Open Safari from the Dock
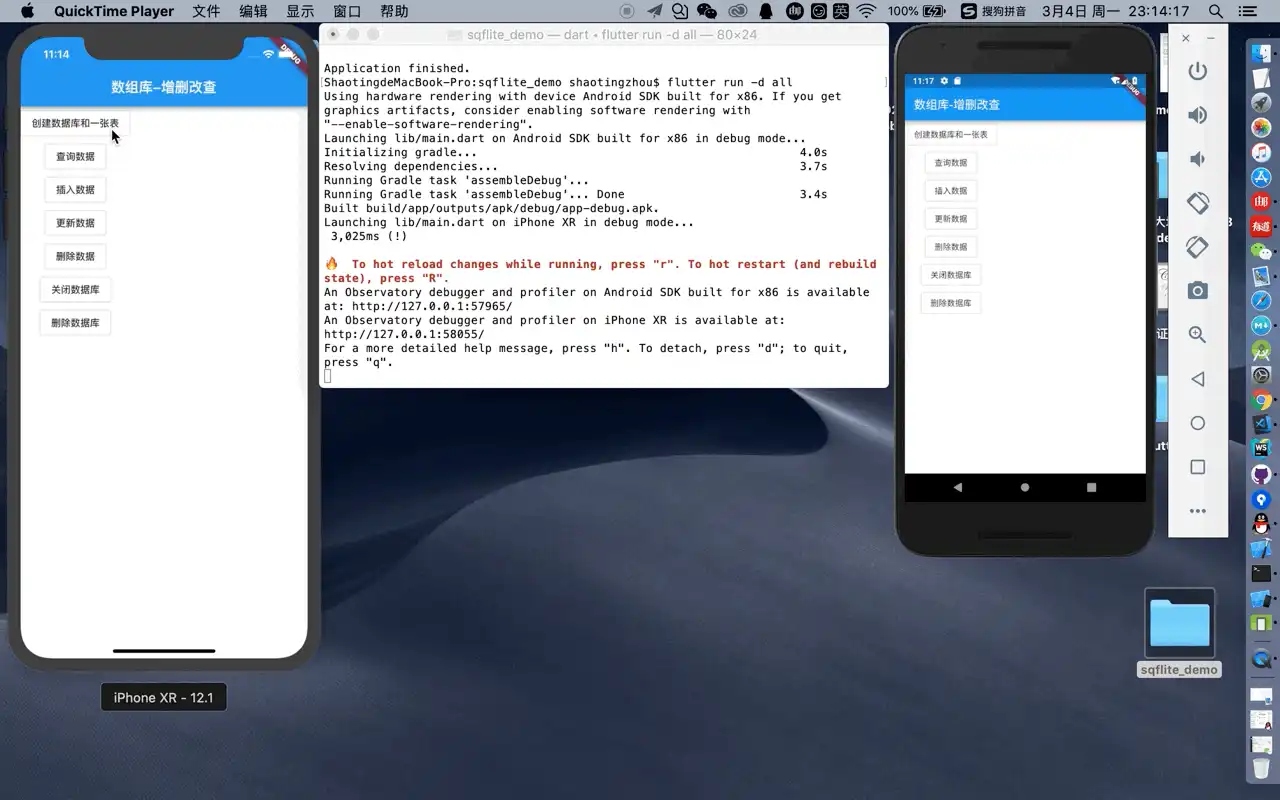 coord(1261,300)
